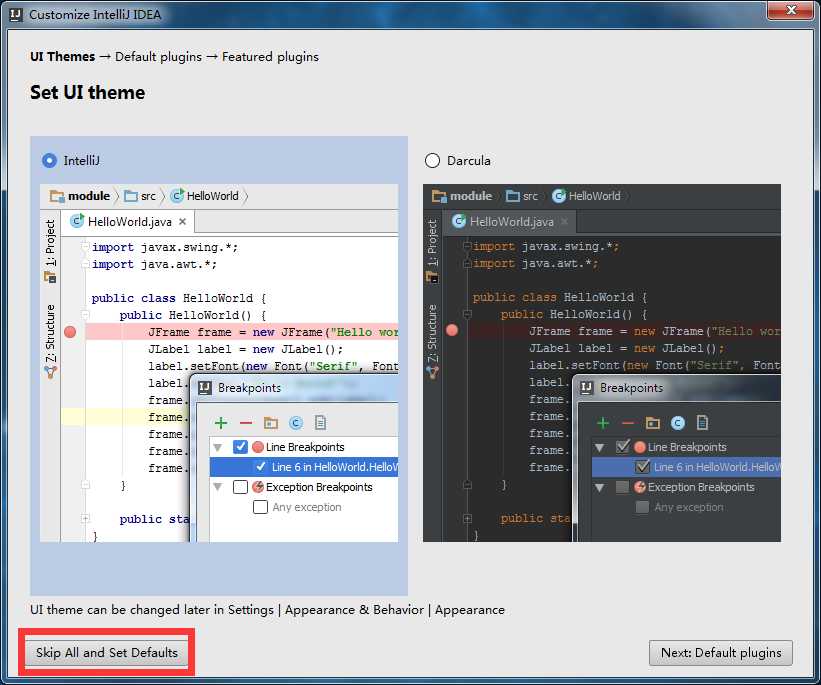Click src folder icon in Darcula preview
Screen dimensions: 821x685
point(513,196)
